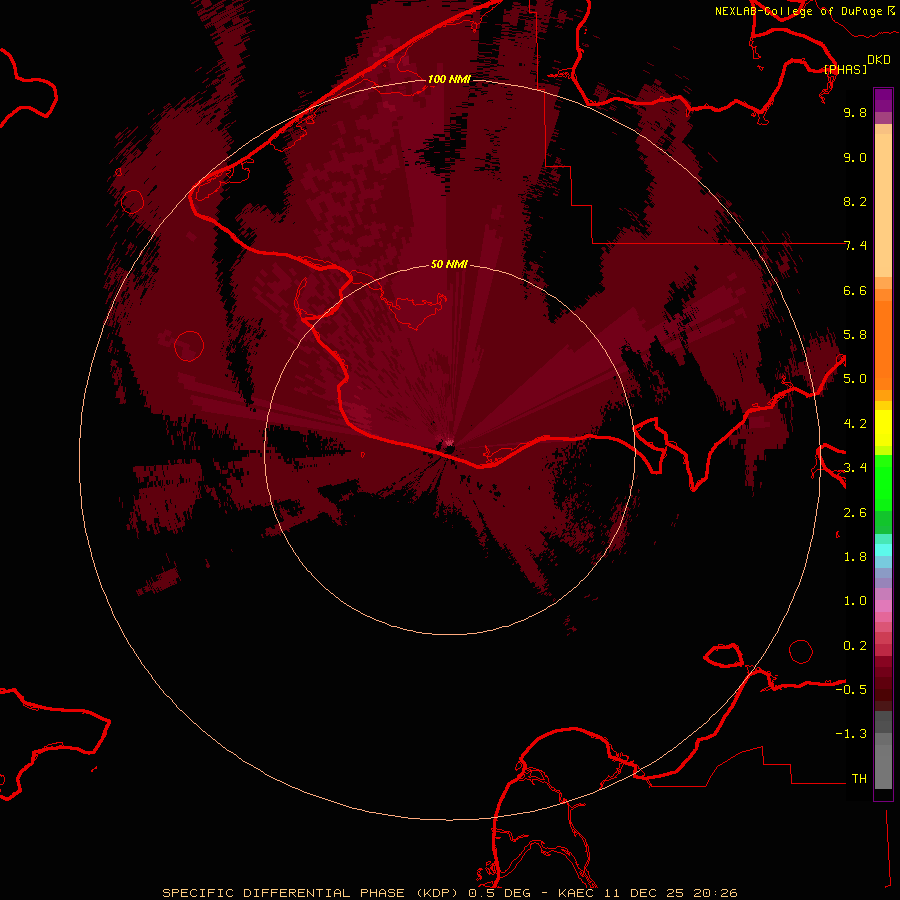The width and height of the screenshot is (900, 900).
Task: Click the 7.4 legend value
Action: [855, 246]
